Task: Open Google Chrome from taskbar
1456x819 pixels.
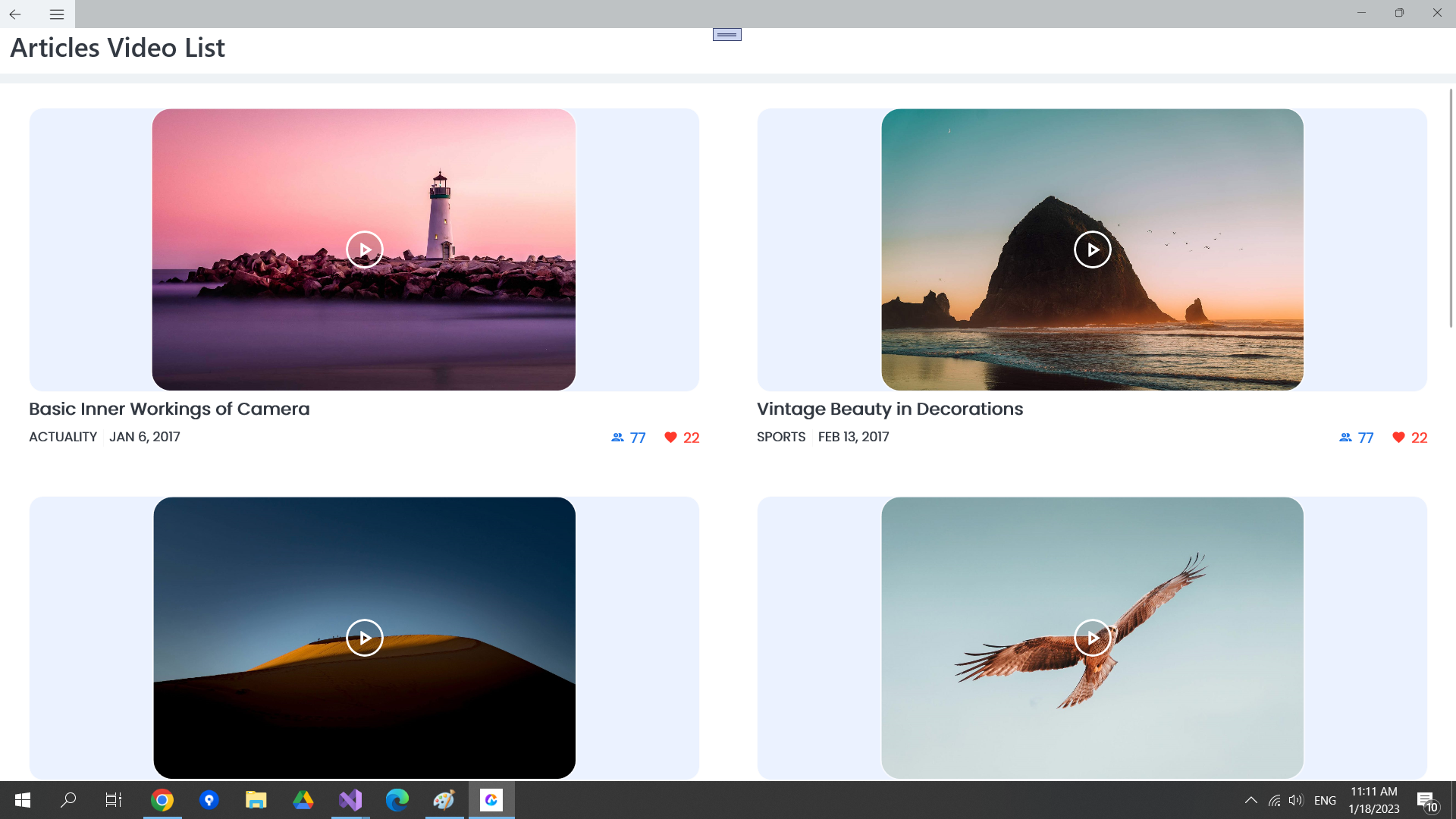Action: [162, 800]
